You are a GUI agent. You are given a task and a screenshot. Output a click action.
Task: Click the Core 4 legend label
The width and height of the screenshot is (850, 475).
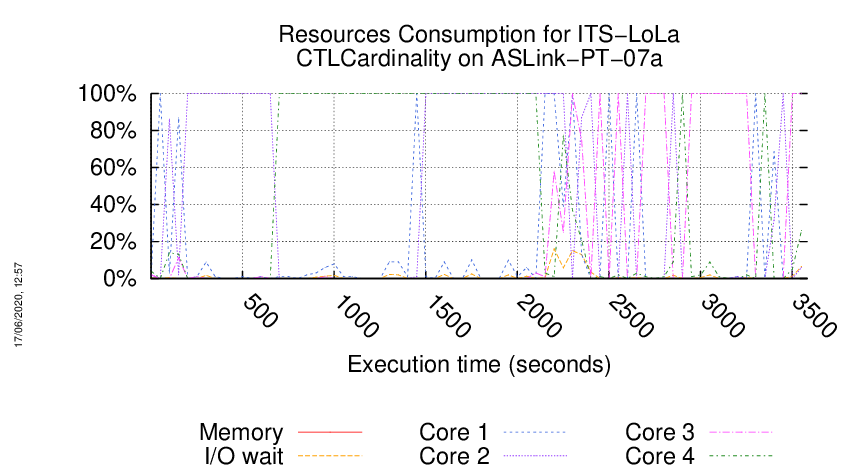coord(660,456)
